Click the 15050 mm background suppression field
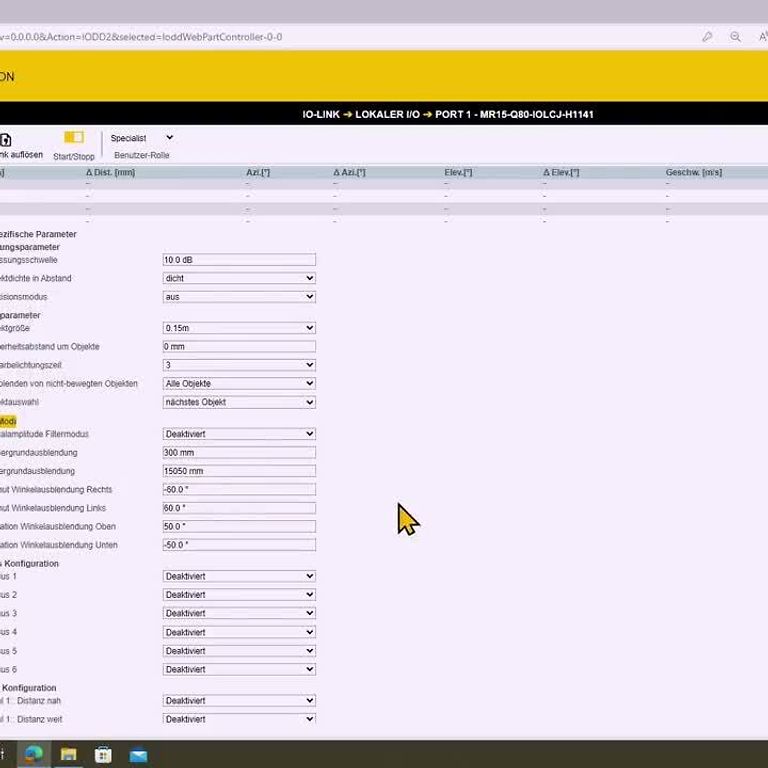The height and width of the screenshot is (768, 768). click(x=239, y=471)
